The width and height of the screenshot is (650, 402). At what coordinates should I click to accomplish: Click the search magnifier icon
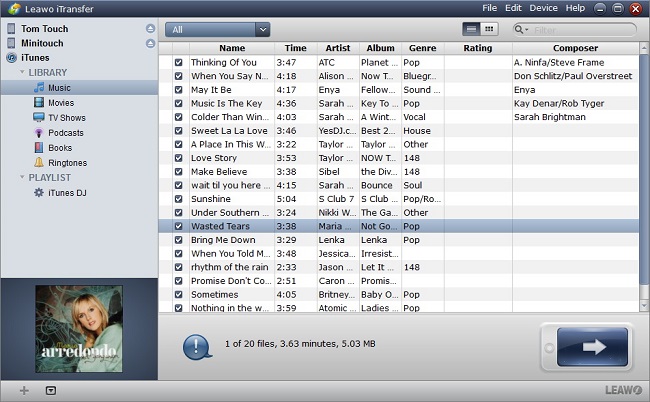click(519, 29)
